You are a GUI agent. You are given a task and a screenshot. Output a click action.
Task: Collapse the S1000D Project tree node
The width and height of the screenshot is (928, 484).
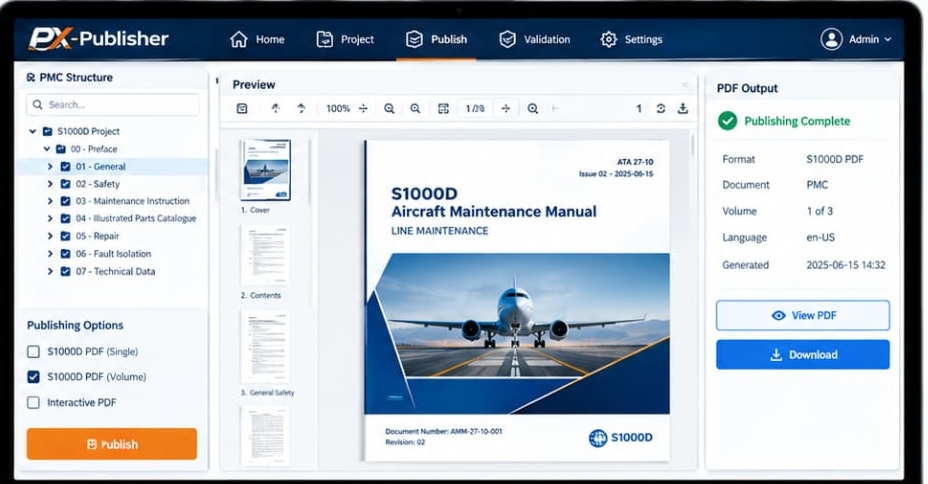pos(33,131)
